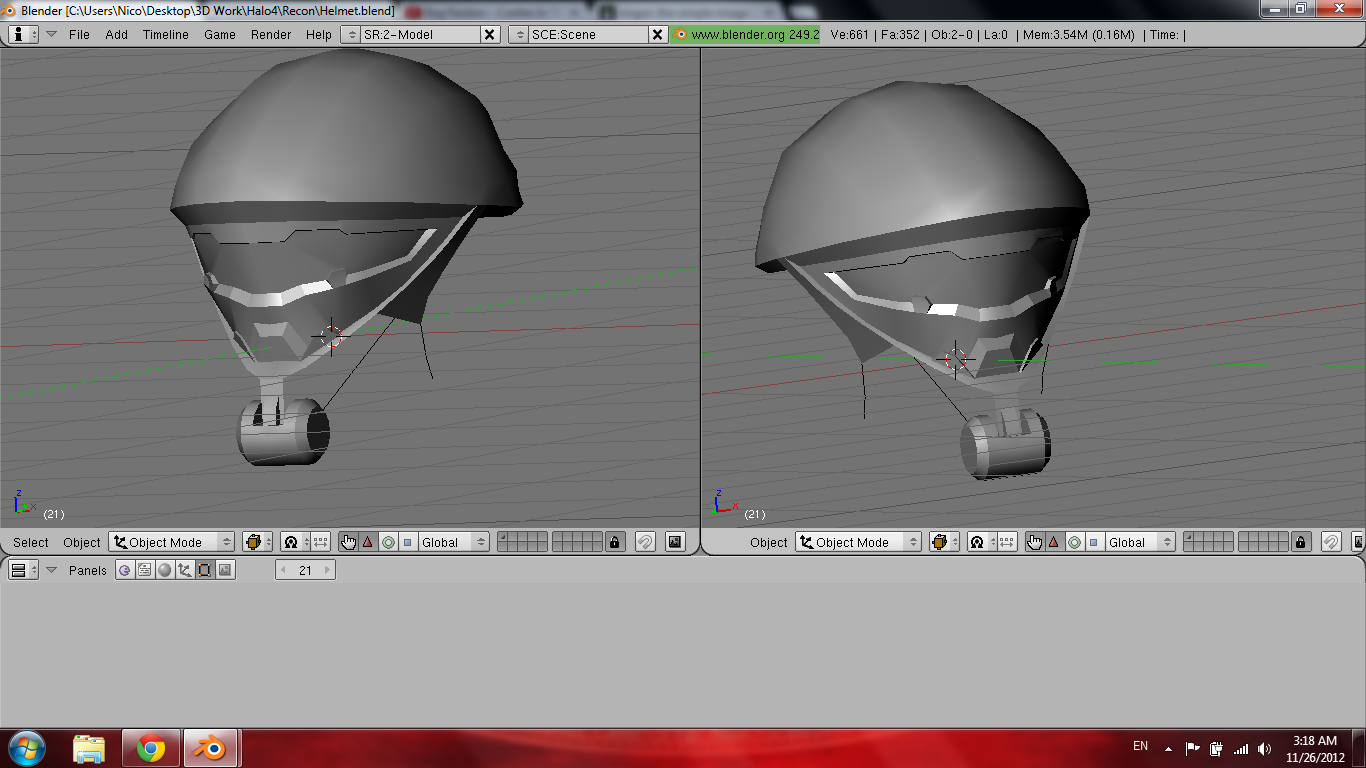
Task: Toggle the 3D manipulator hand in left viewport
Action: pos(348,542)
